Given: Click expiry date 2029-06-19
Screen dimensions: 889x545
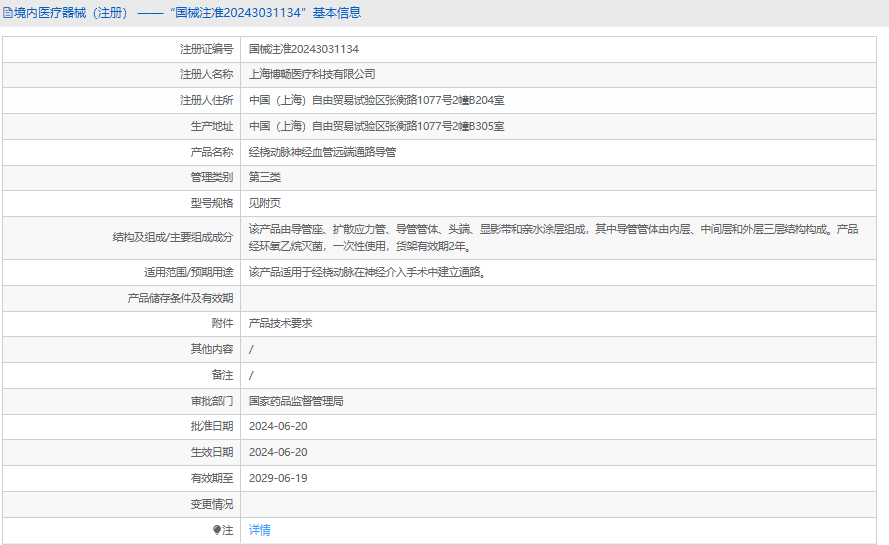Looking at the screenshot, I should [x=278, y=478].
